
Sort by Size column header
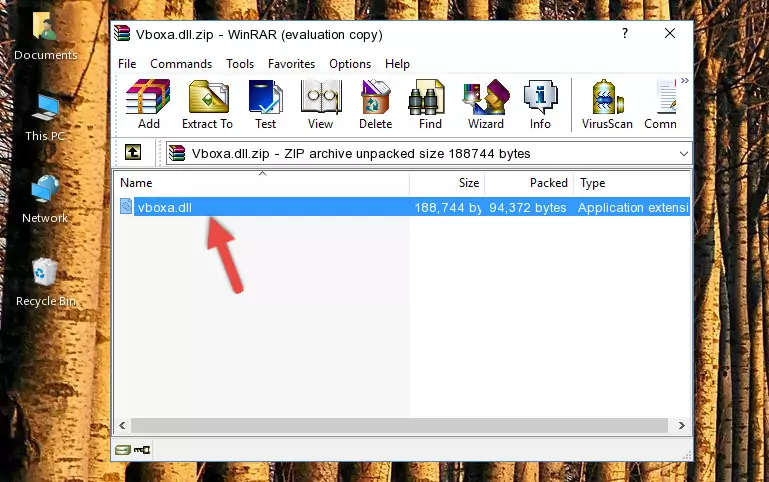[447, 183]
